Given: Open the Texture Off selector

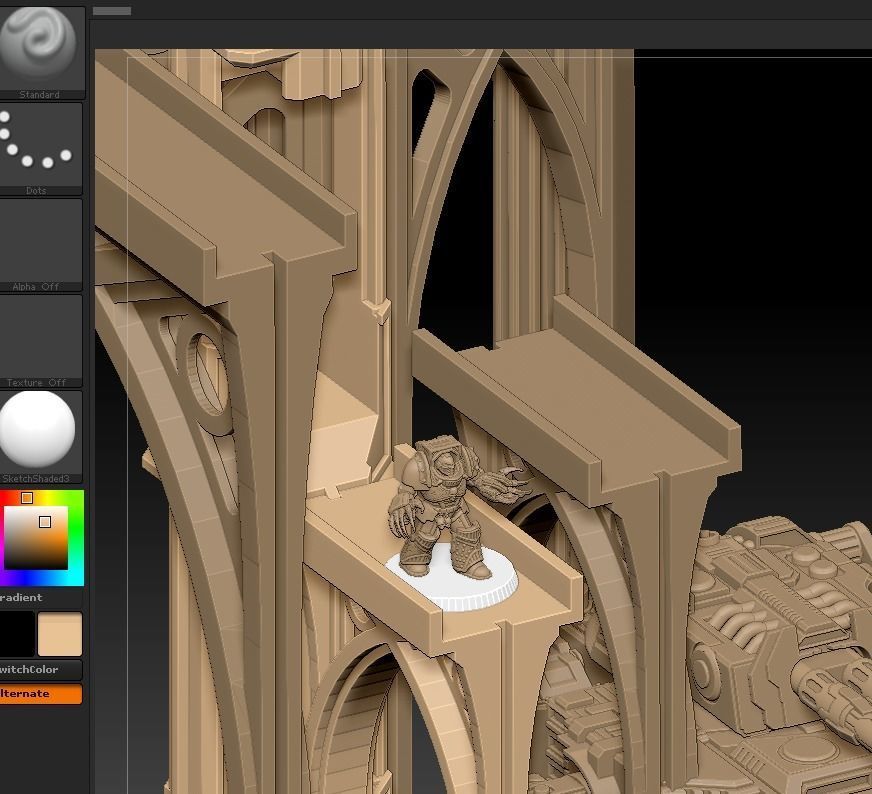Looking at the screenshot, I should tap(40, 340).
